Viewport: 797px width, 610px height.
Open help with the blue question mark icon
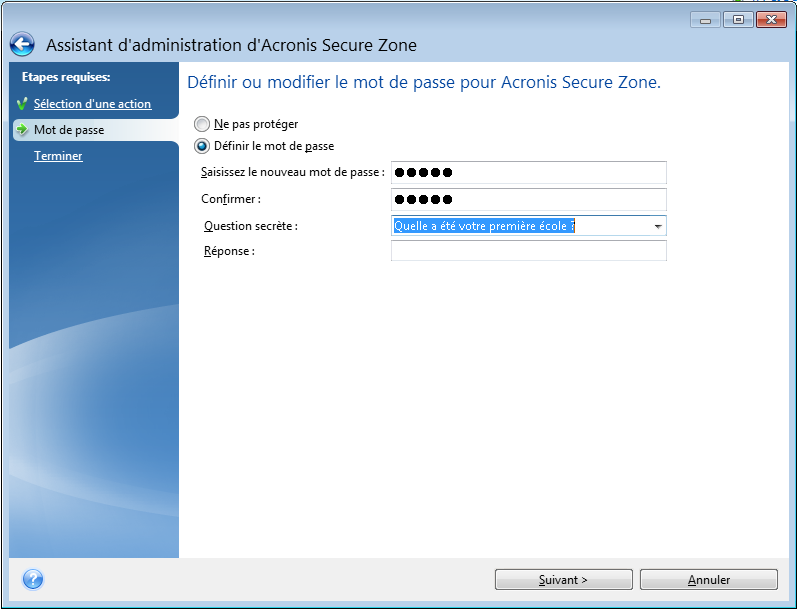coord(32,580)
